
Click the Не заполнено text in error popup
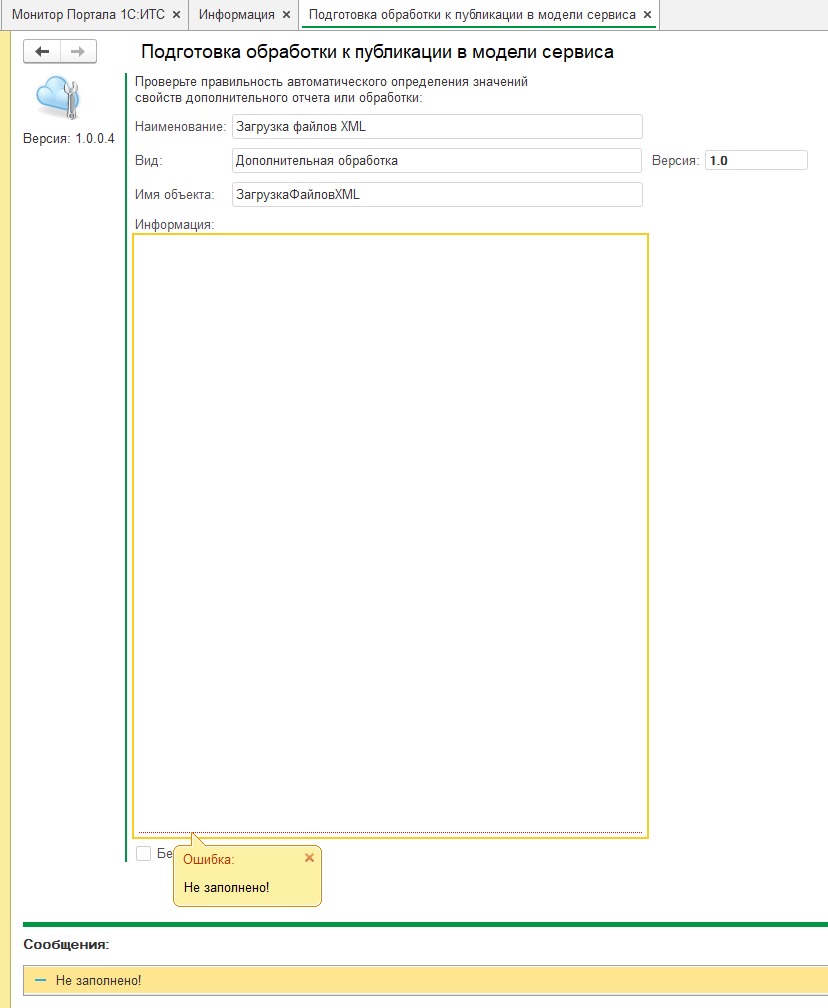click(x=227, y=887)
